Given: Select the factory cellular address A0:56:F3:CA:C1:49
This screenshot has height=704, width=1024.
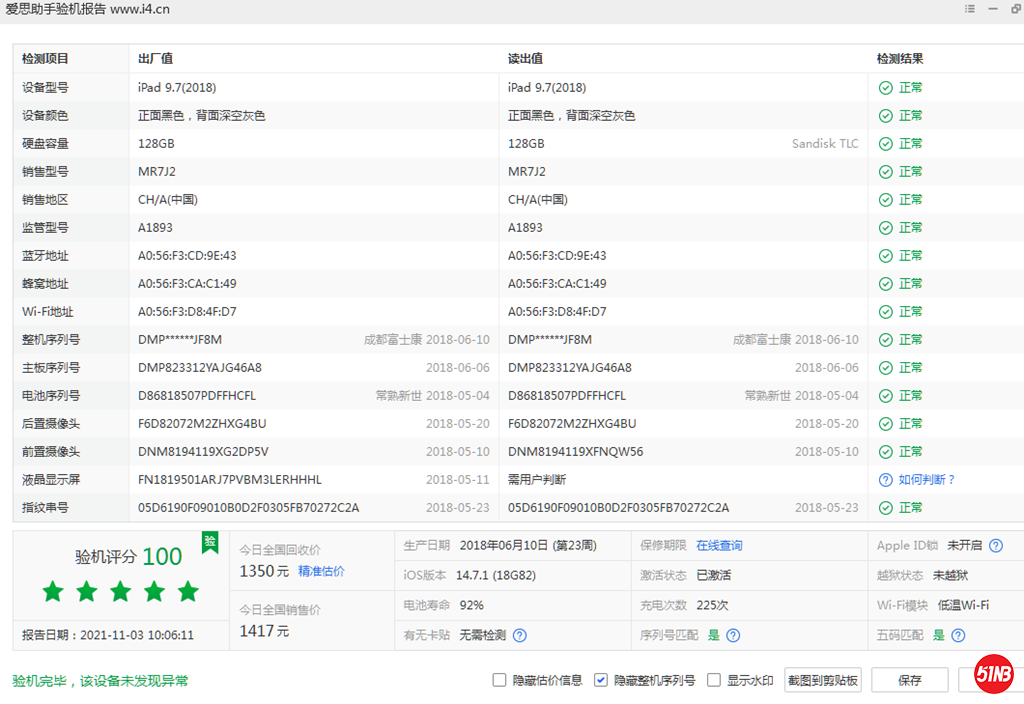Looking at the screenshot, I should pyautogui.click(x=187, y=284).
